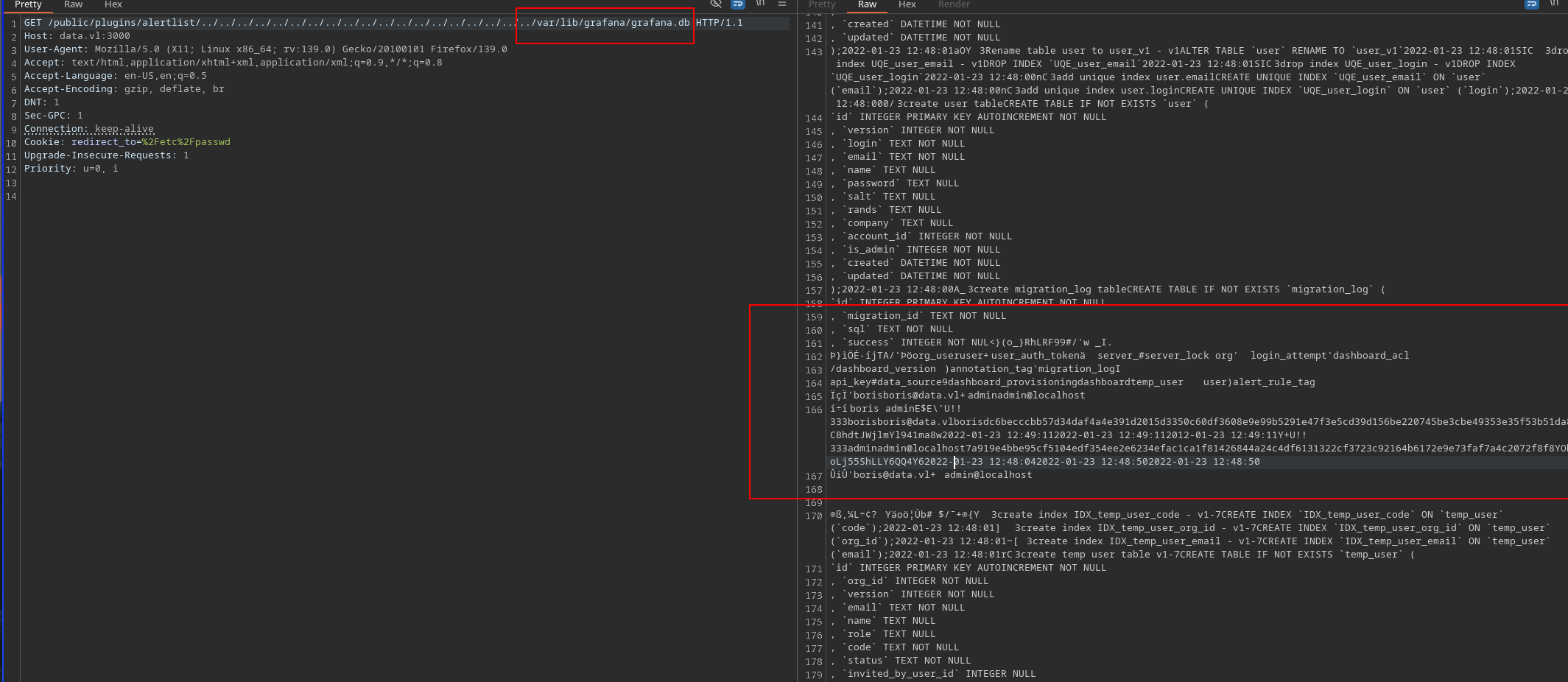Toggle \n non-printable character display for the request
The height and width of the screenshot is (682, 1568).
(759, 4)
